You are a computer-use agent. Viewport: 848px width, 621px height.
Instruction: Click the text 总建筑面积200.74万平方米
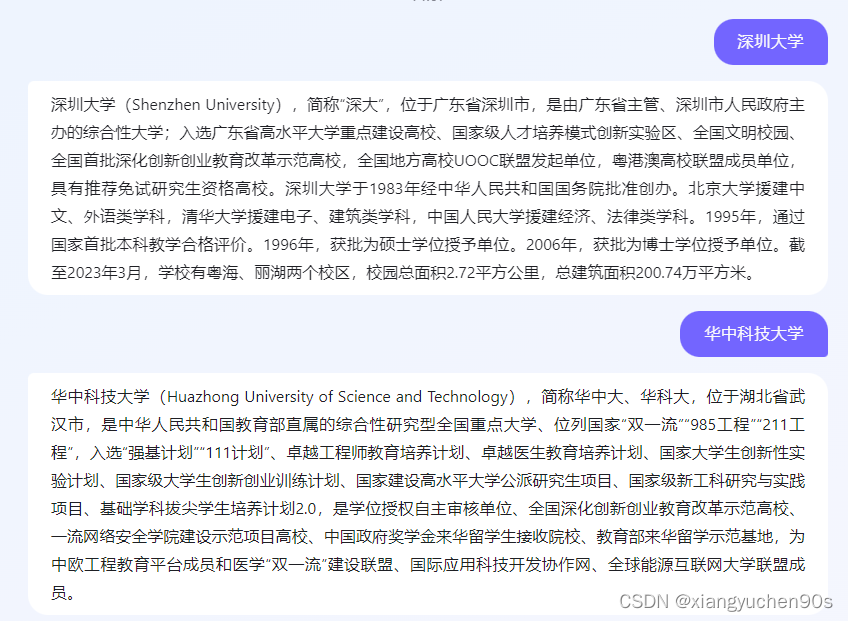[x=651, y=273]
